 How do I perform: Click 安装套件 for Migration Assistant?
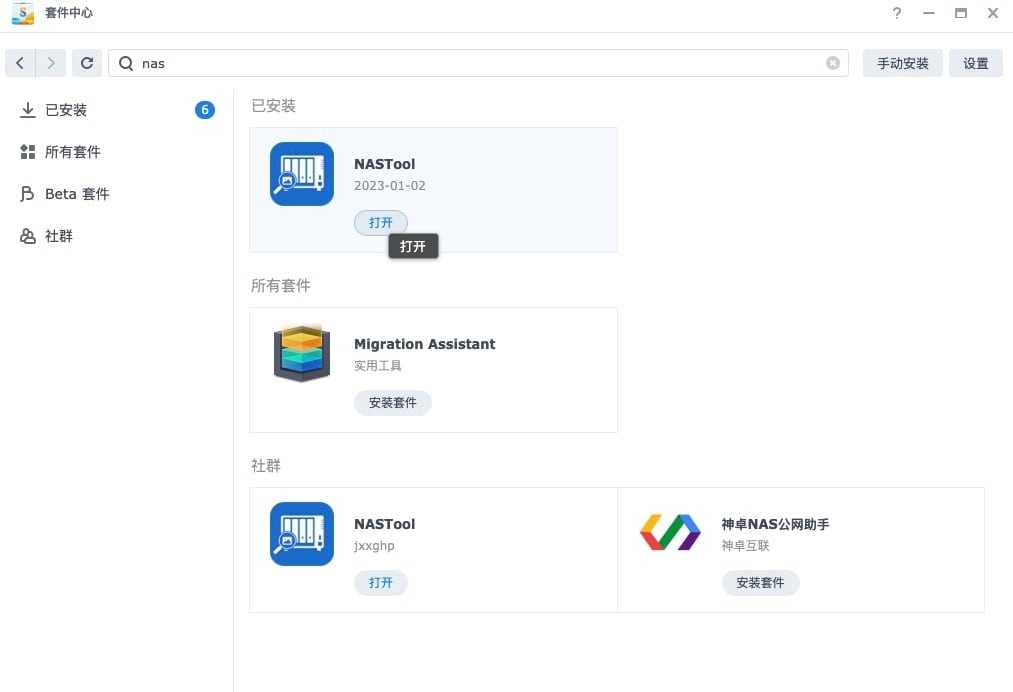click(393, 403)
